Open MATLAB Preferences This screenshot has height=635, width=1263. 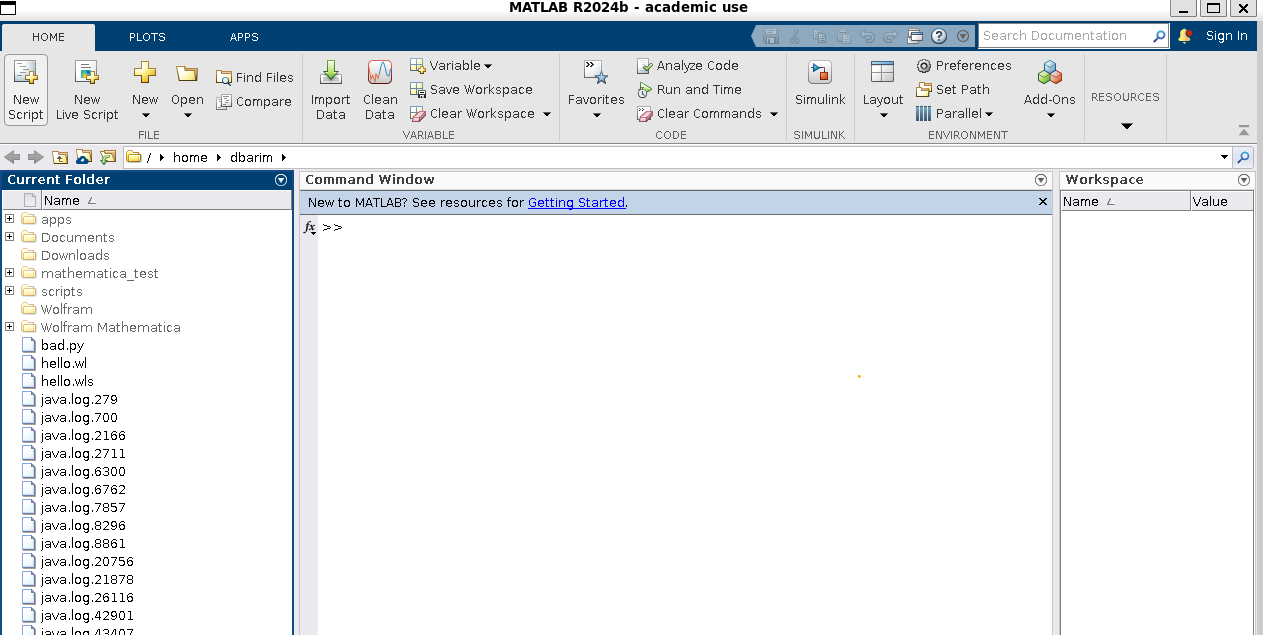(x=964, y=65)
